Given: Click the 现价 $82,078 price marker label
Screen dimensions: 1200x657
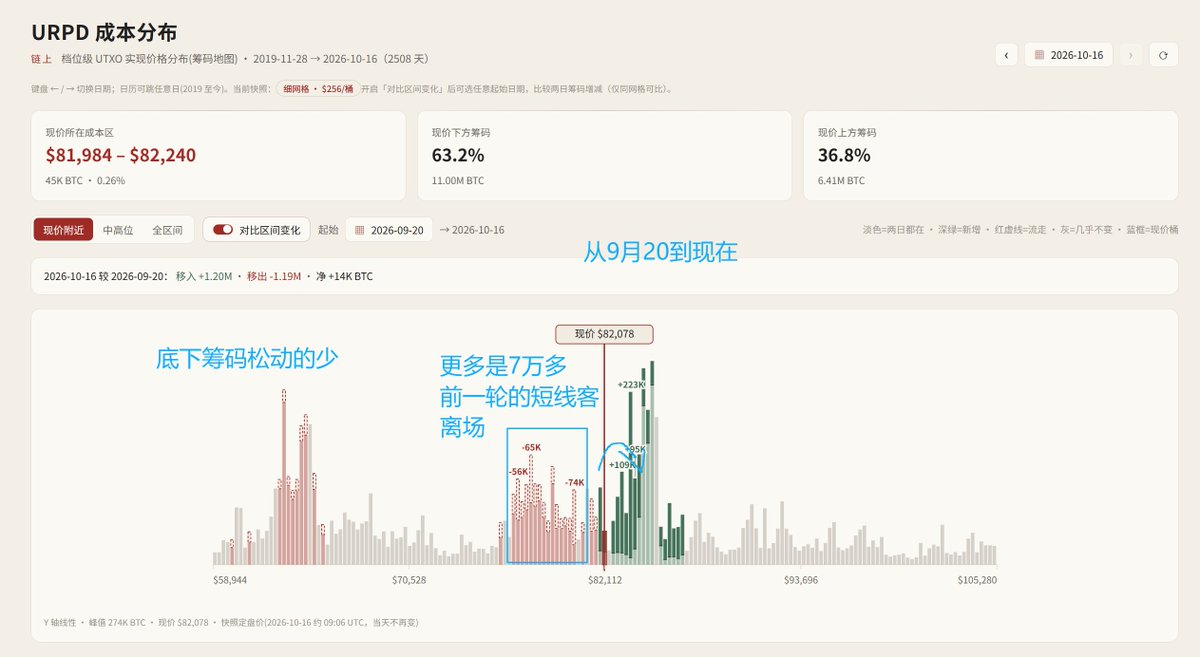Looking at the screenshot, I should [x=603, y=334].
